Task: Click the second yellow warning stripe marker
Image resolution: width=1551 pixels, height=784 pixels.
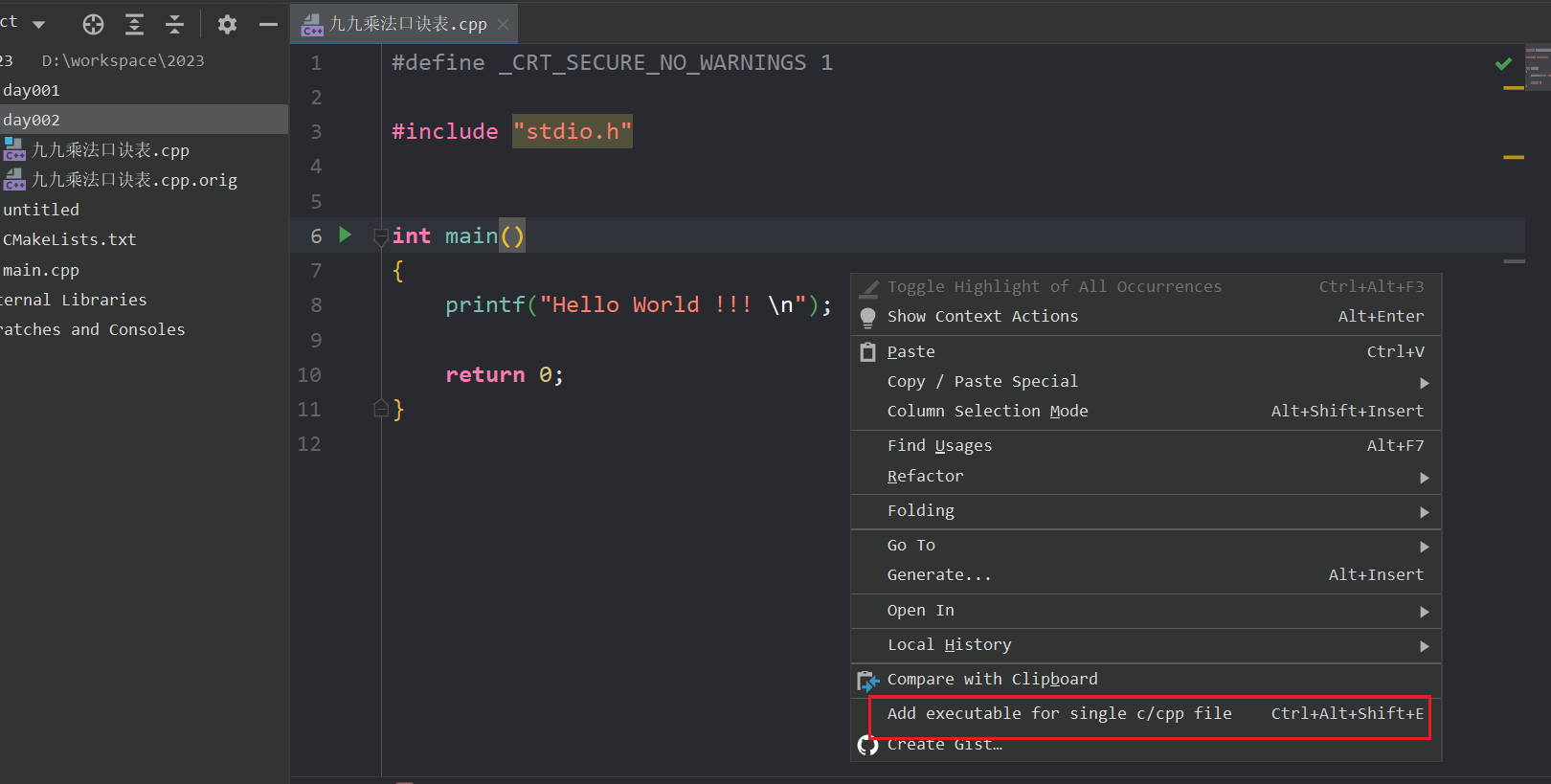Action: click(1514, 157)
